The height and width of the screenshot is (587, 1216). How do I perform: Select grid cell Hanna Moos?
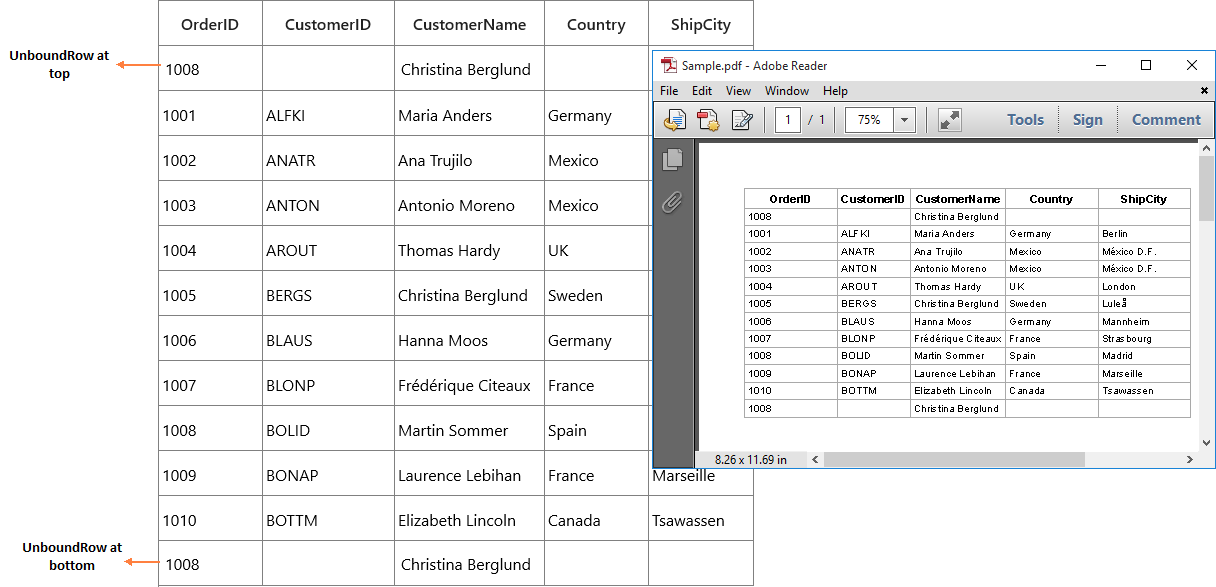coord(469,340)
